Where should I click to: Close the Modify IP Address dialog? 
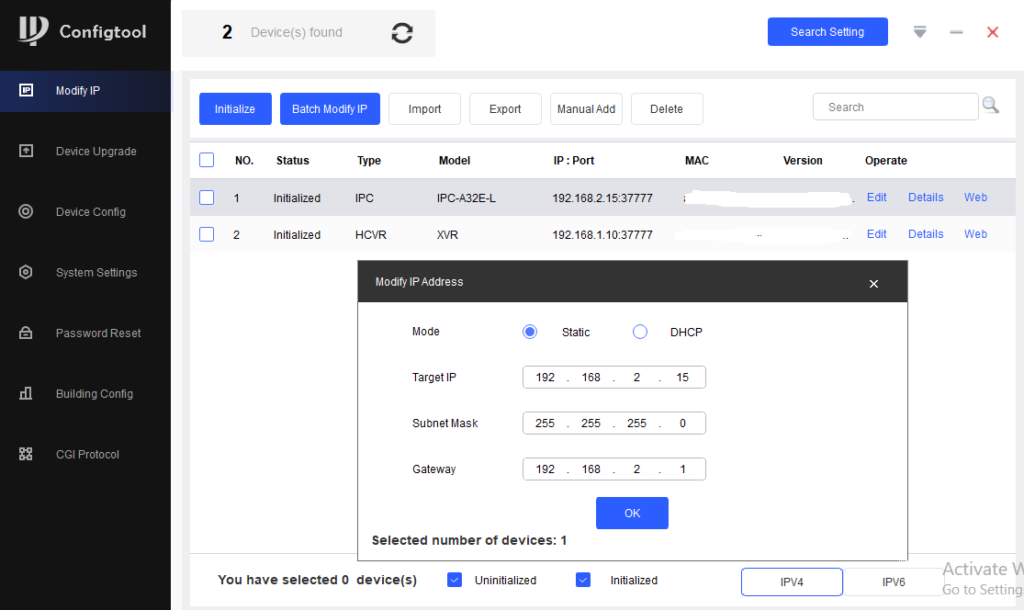(873, 284)
